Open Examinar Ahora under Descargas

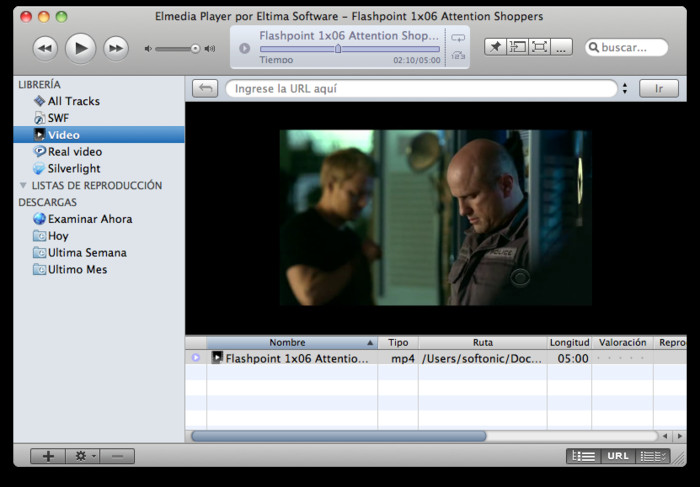99,219
